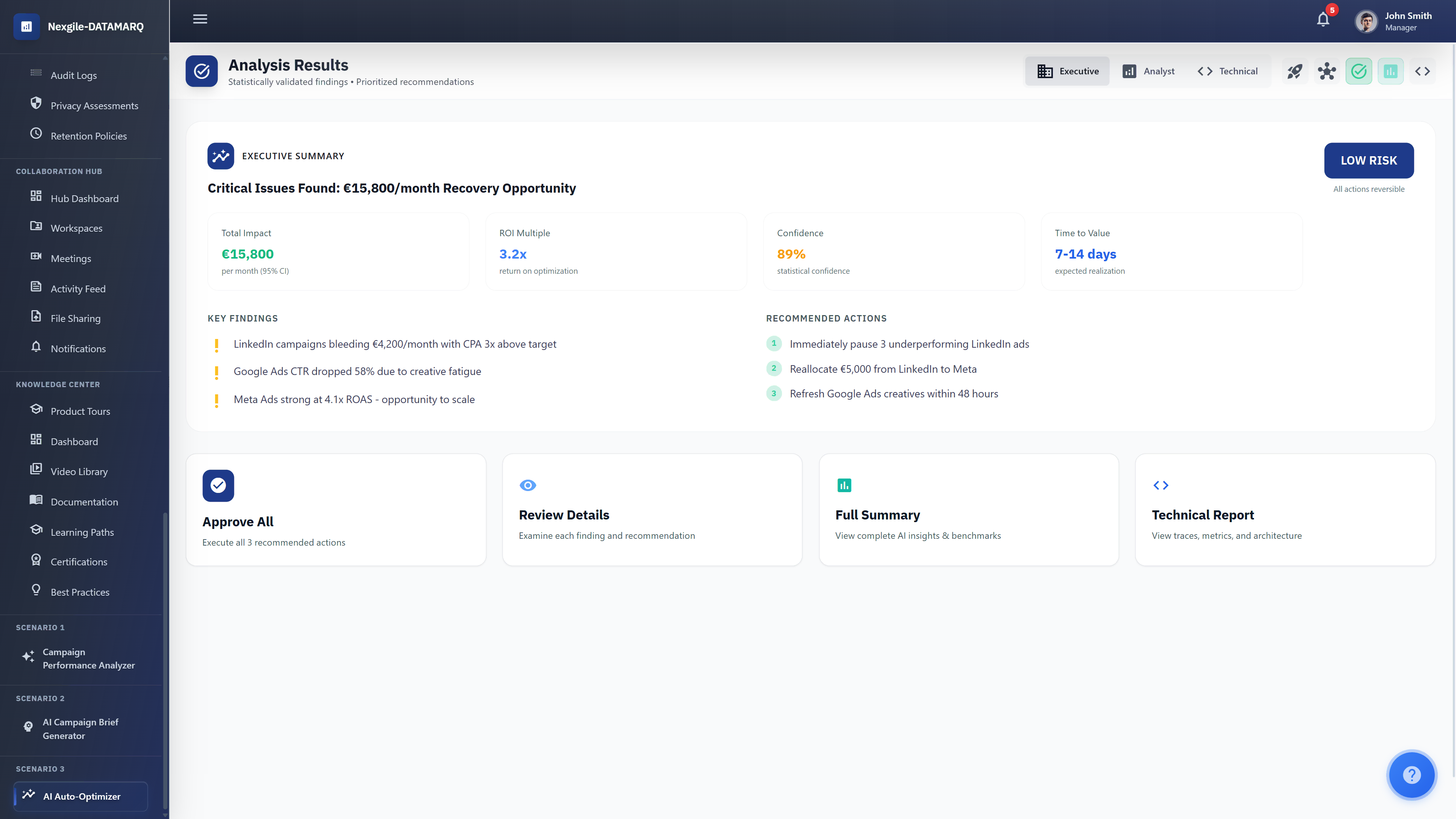
Task: Open the notifications bell icon
Action: pos(1323,20)
